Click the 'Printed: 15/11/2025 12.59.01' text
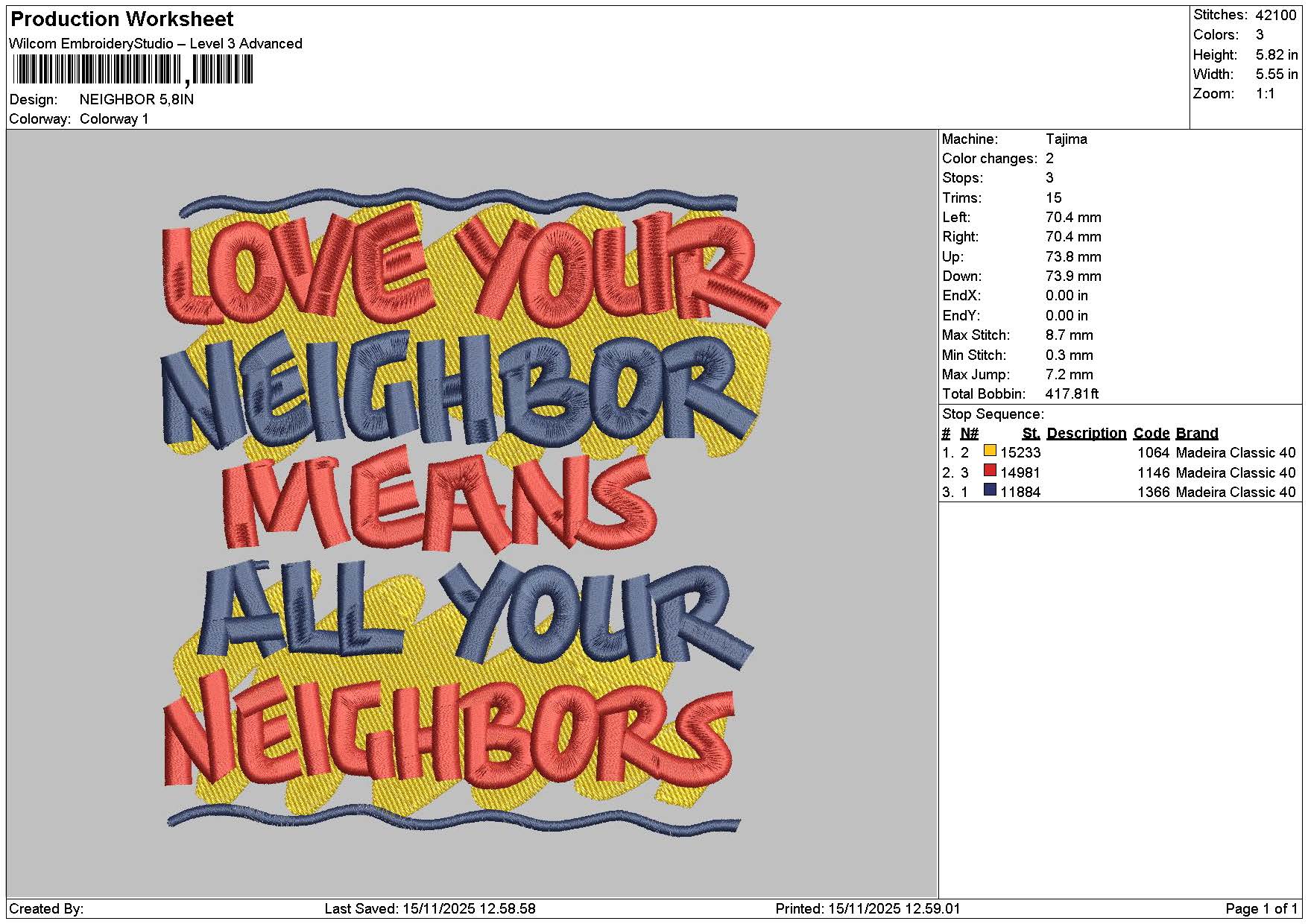The width and height of the screenshot is (1308, 924). click(x=868, y=909)
